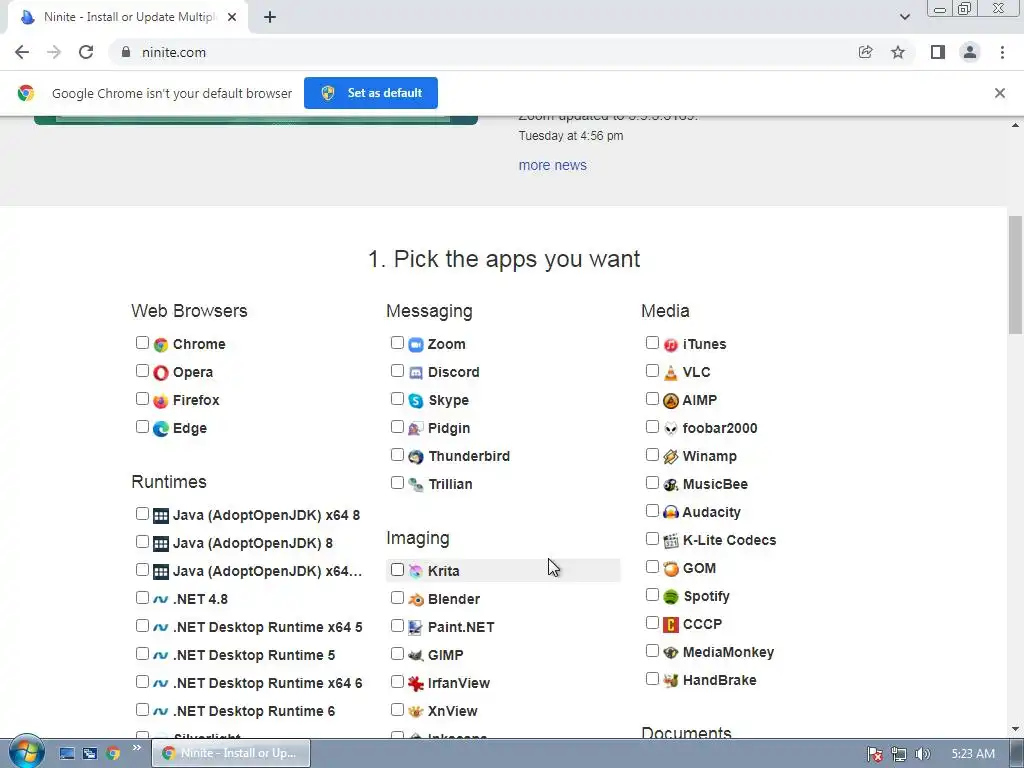Click the scrollbar down arrow

pos(1015,729)
